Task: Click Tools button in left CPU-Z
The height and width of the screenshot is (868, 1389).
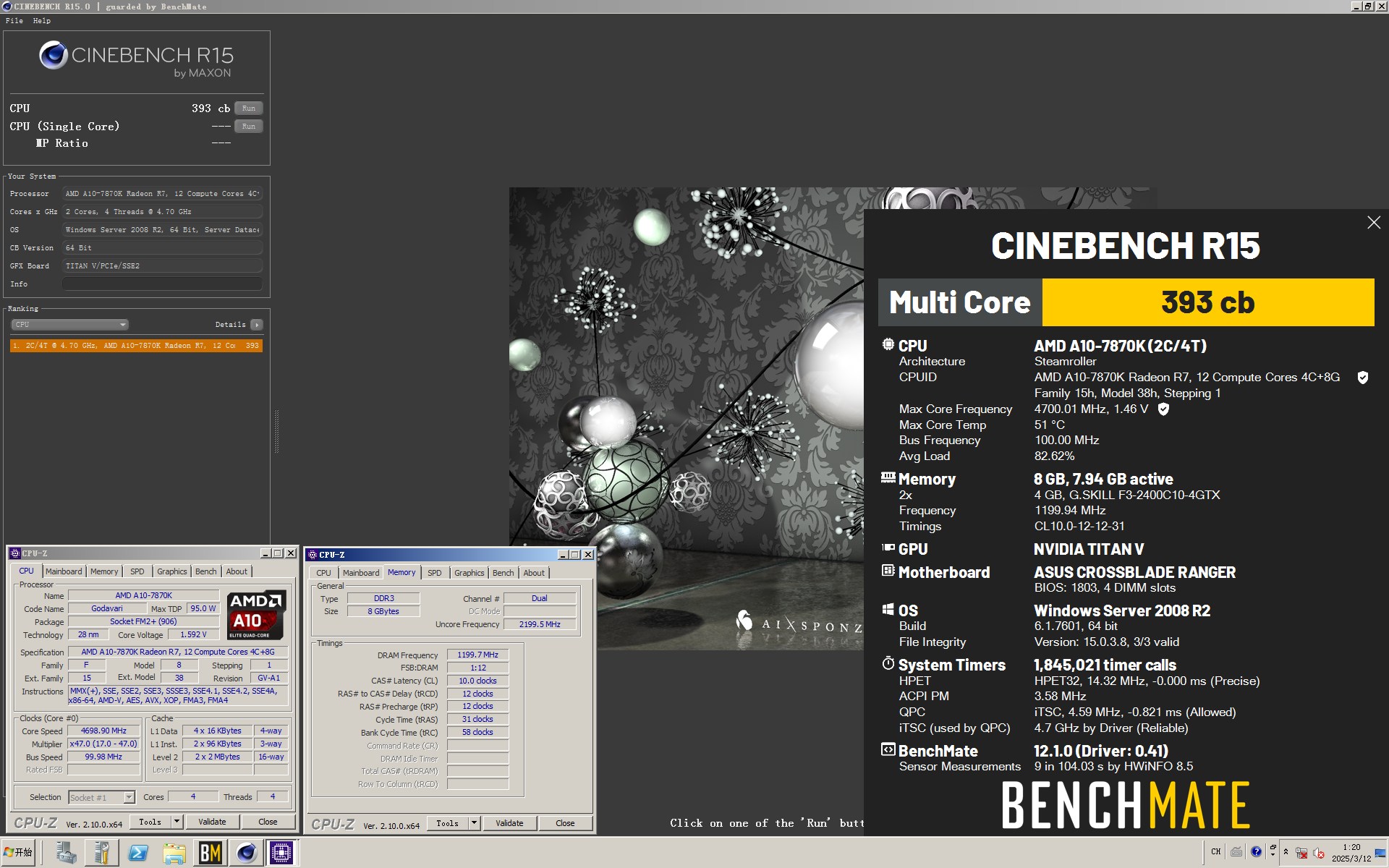Action: coord(150,822)
